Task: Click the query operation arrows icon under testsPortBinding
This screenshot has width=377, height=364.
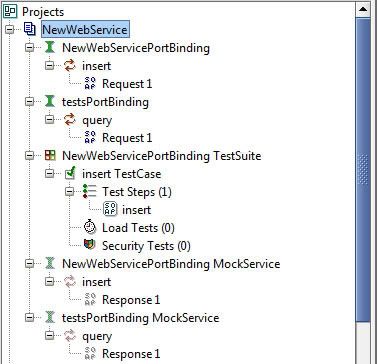Action: (70, 120)
